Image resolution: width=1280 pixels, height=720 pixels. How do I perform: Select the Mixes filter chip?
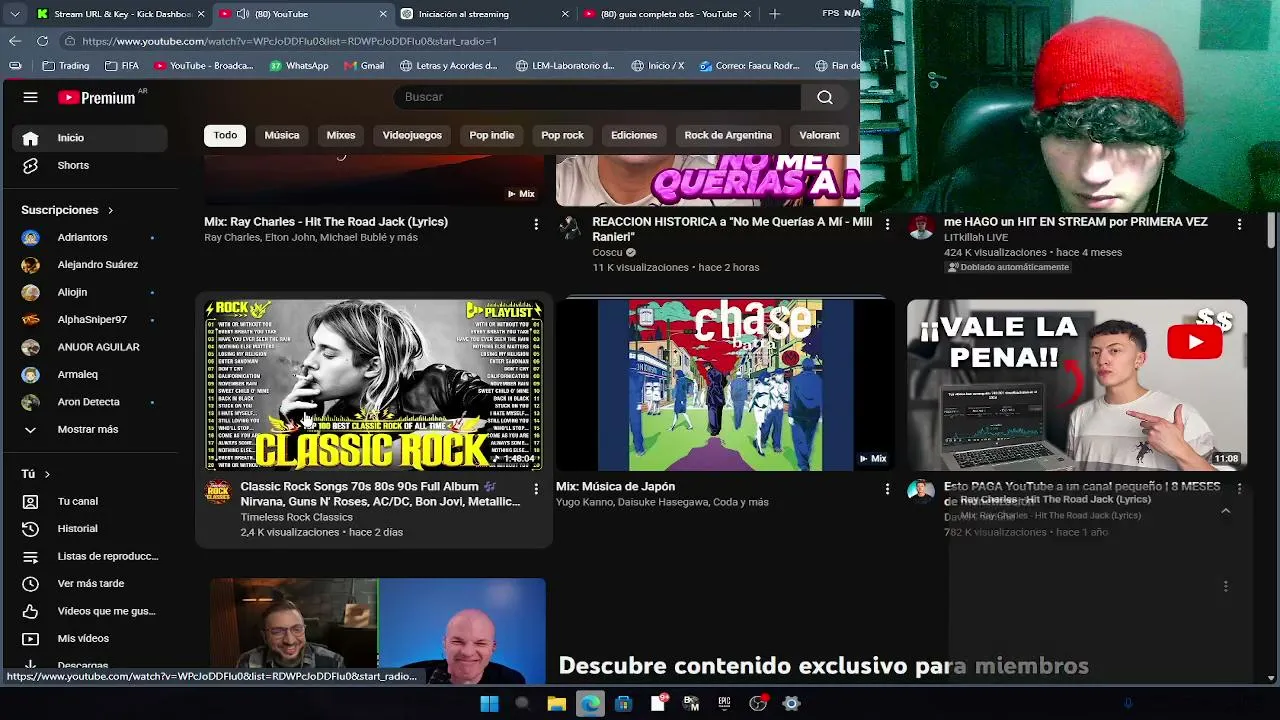(341, 135)
